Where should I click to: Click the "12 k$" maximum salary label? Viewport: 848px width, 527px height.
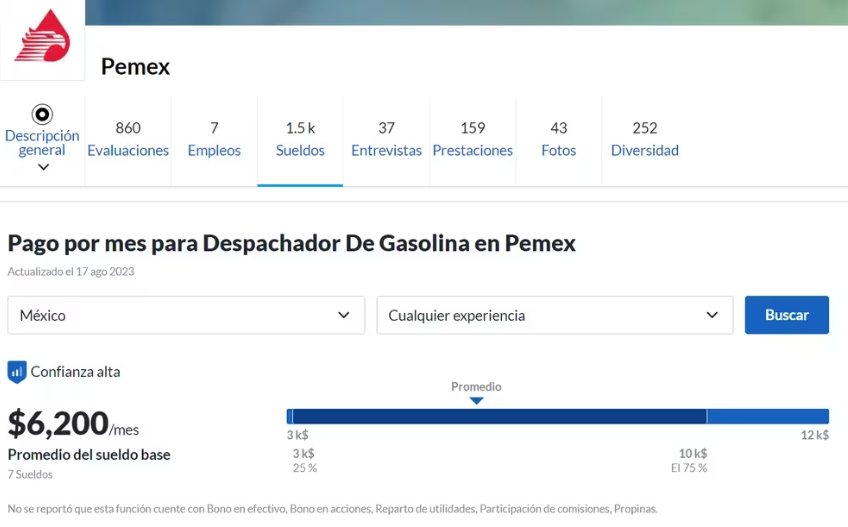point(814,435)
